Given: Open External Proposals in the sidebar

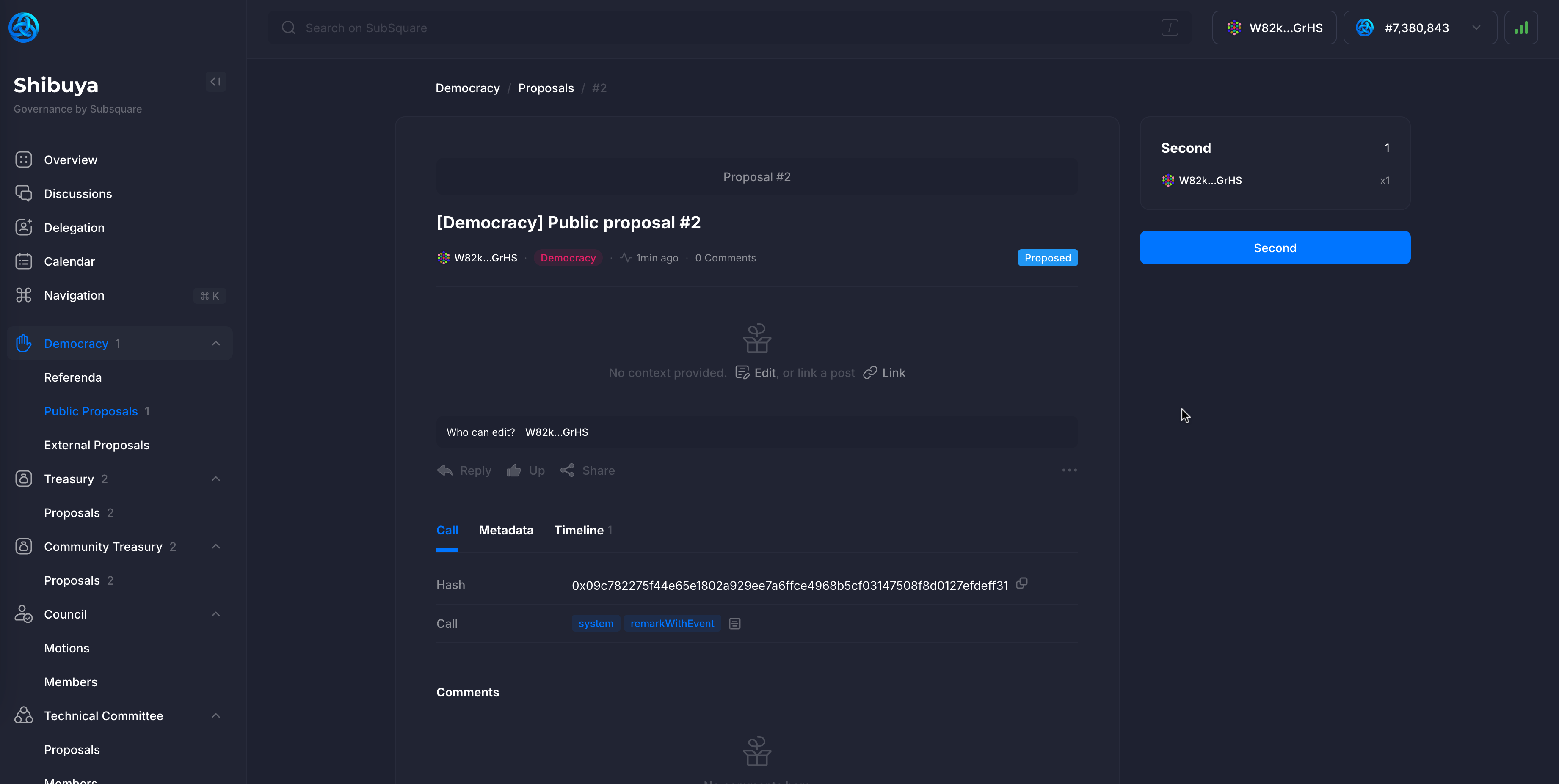Looking at the screenshot, I should pos(97,445).
